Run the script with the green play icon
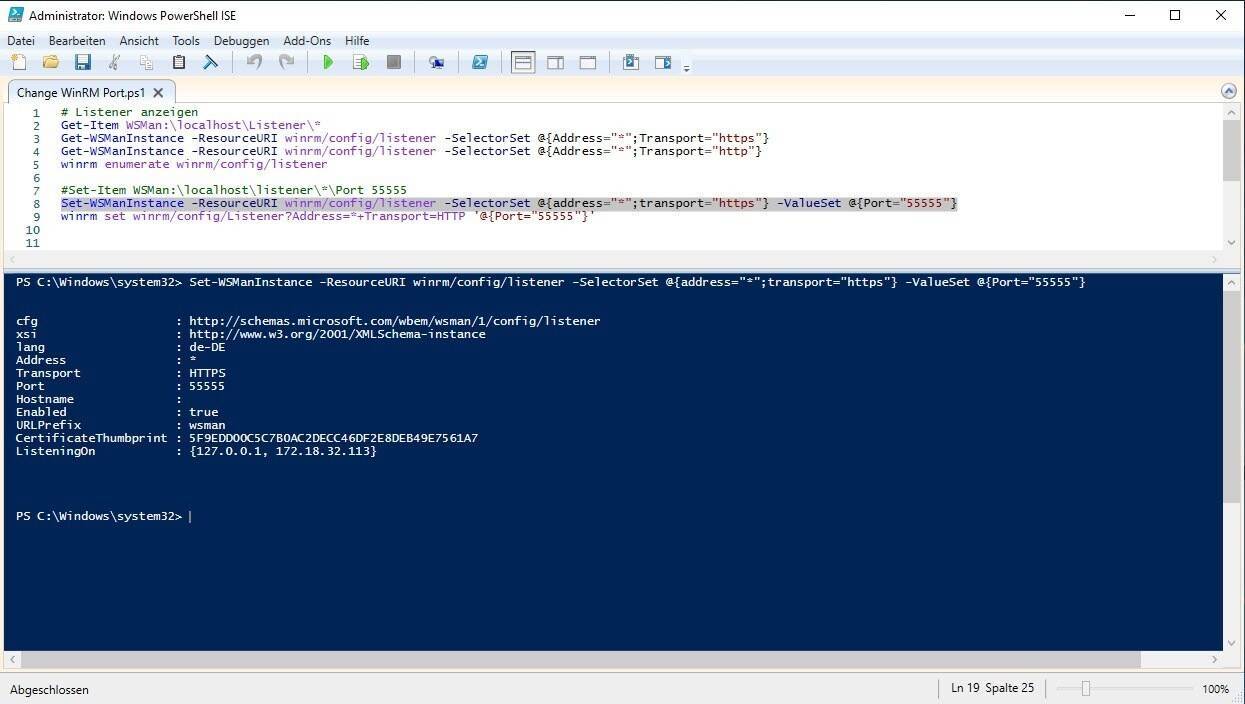This screenshot has height=704, width=1245. point(328,63)
